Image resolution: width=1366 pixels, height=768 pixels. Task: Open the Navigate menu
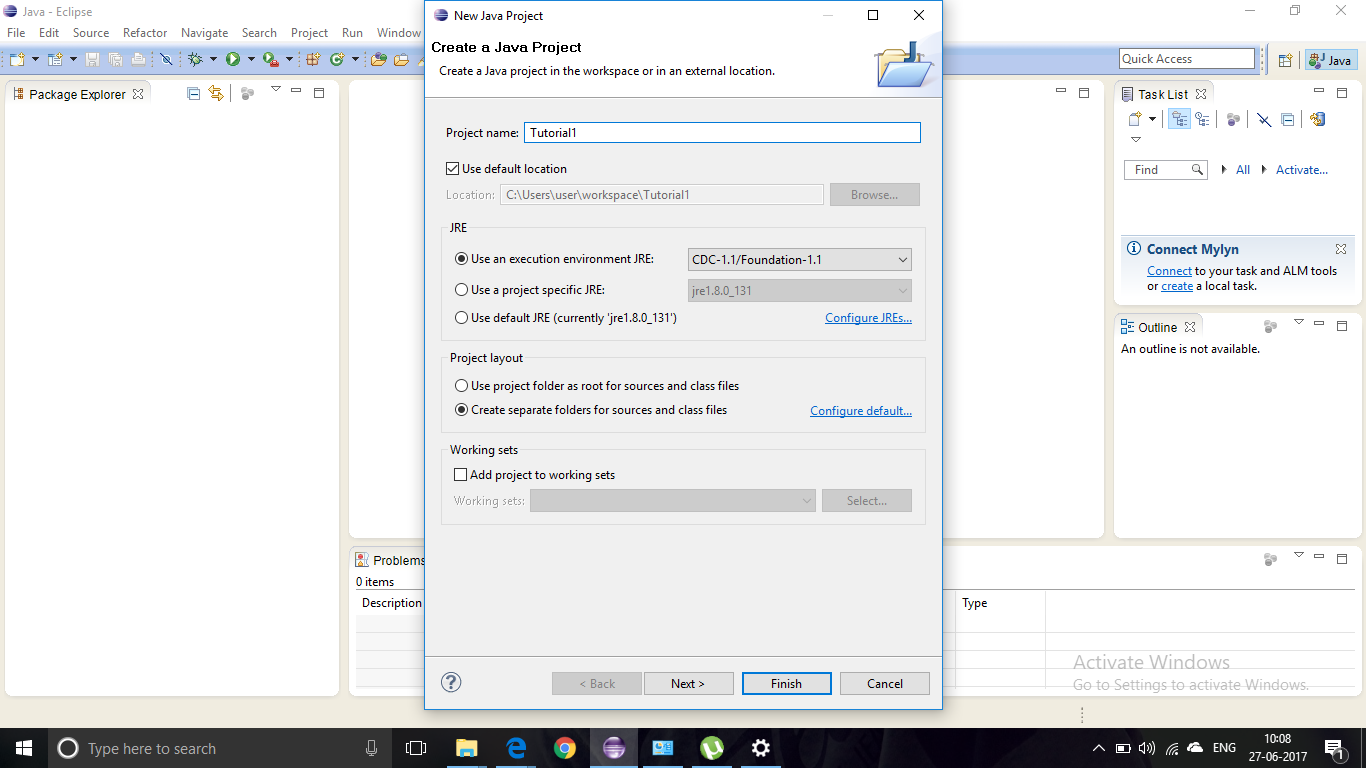pos(204,33)
